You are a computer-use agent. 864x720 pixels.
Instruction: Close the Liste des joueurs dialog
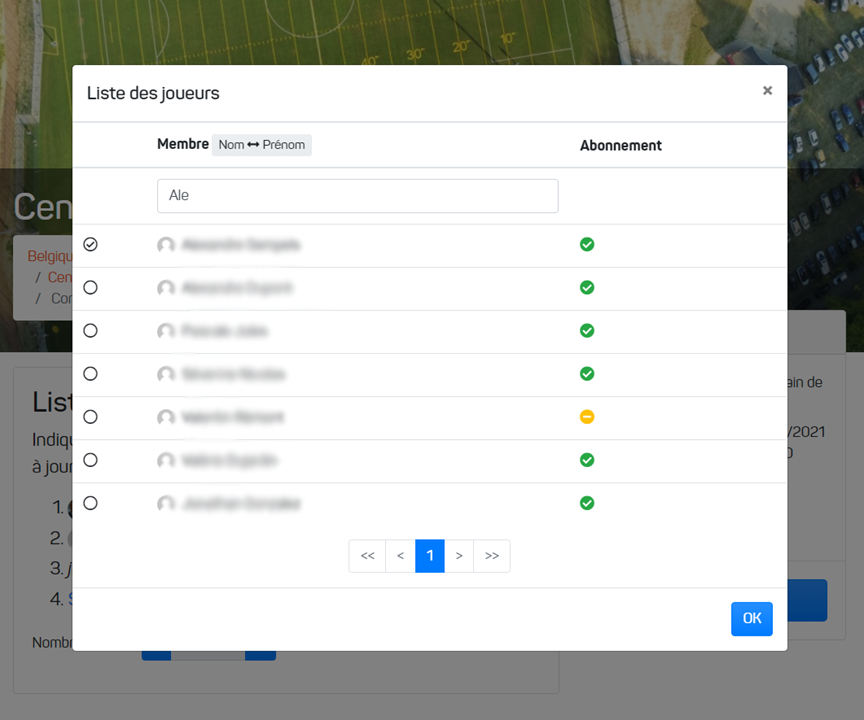pyautogui.click(x=767, y=91)
